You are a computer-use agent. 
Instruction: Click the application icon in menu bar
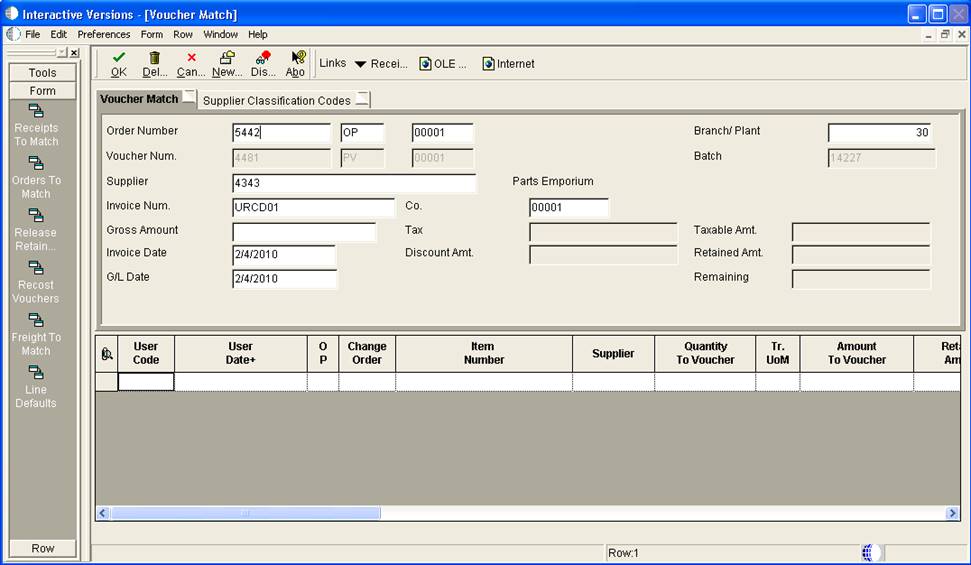[14, 34]
